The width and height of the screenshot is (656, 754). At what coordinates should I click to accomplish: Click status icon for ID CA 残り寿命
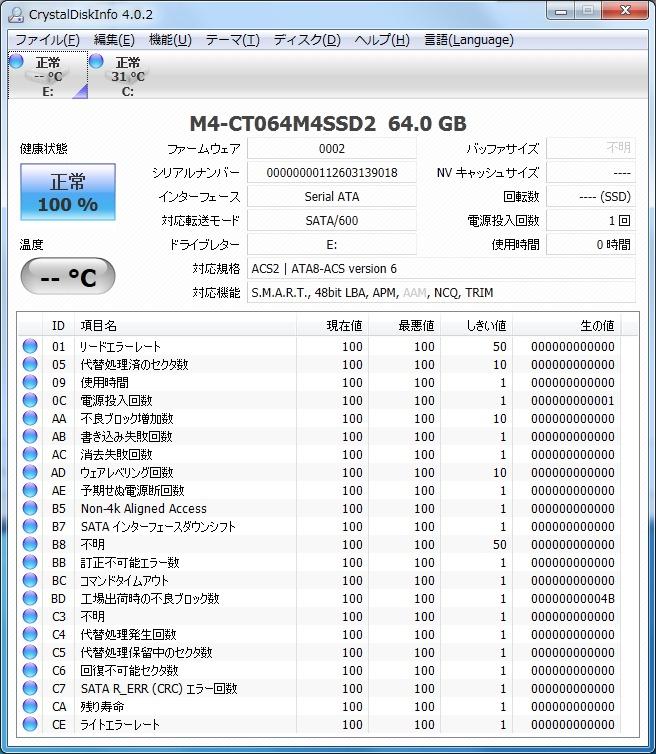30,706
